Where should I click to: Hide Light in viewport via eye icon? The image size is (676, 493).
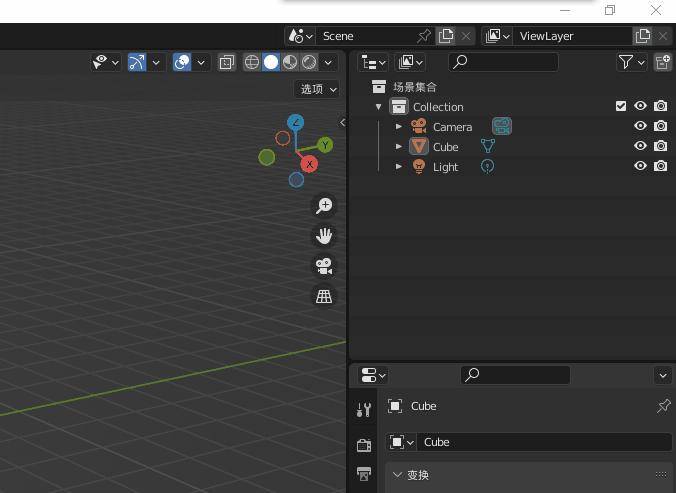tap(641, 165)
